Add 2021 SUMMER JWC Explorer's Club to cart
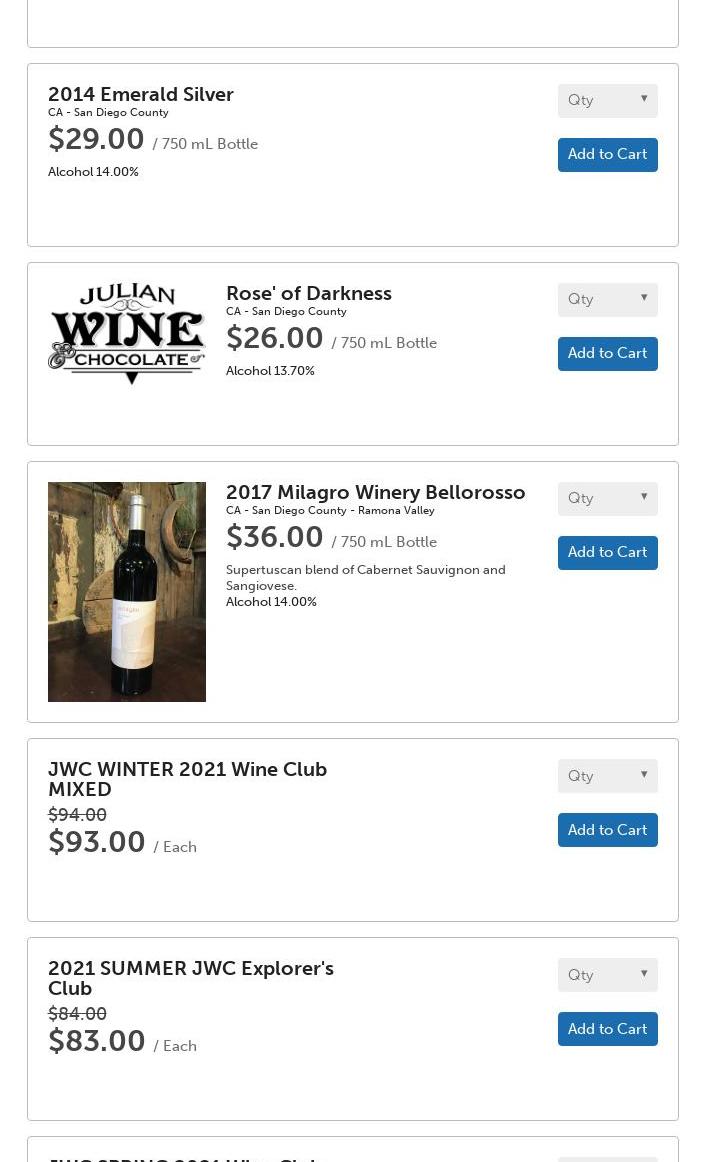The width and height of the screenshot is (705, 1162). pos(607,1029)
